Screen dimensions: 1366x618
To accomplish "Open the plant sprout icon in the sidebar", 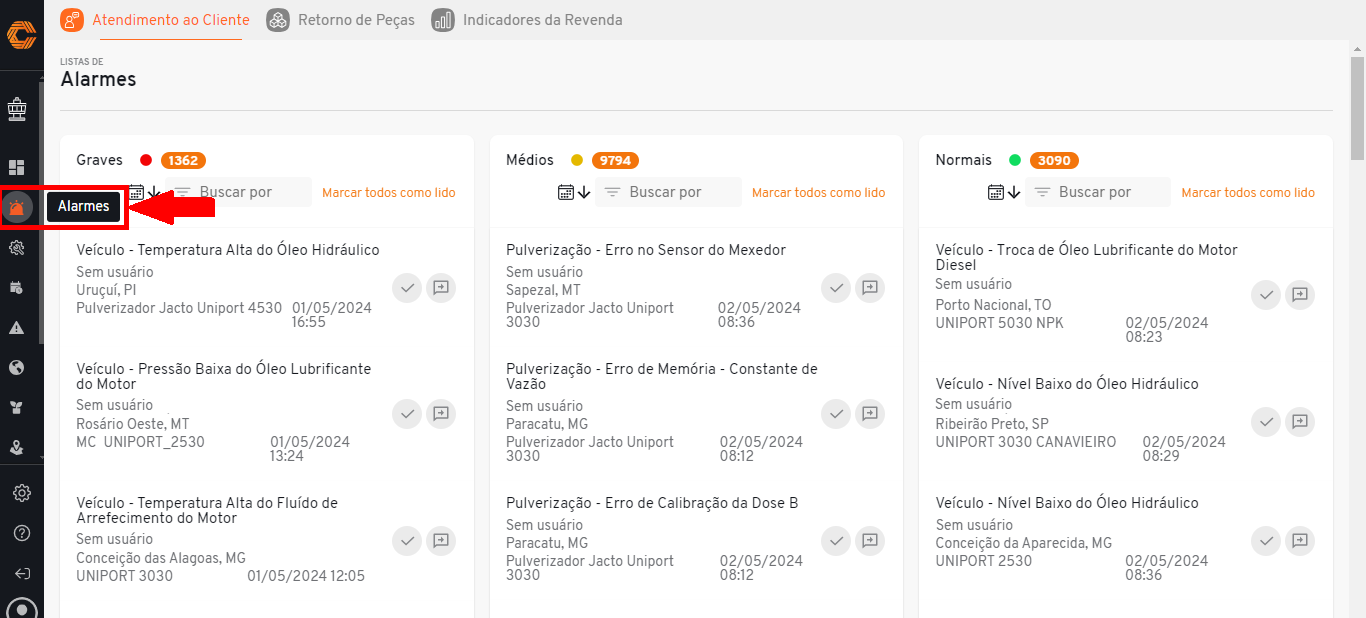I will [17, 408].
